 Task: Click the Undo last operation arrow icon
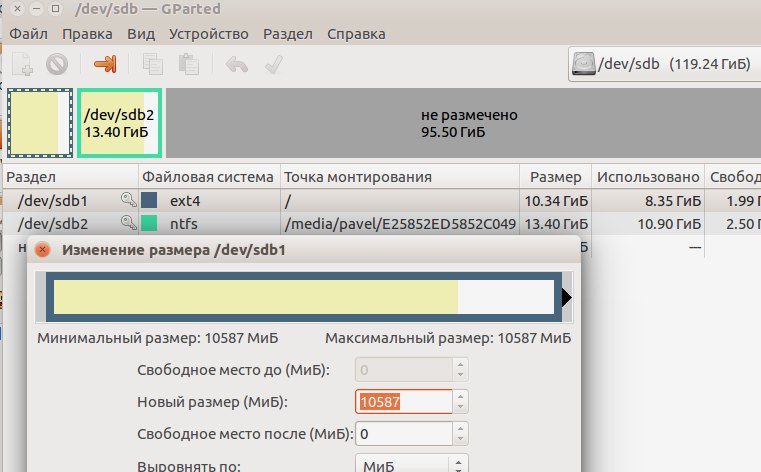coord(237,65)
